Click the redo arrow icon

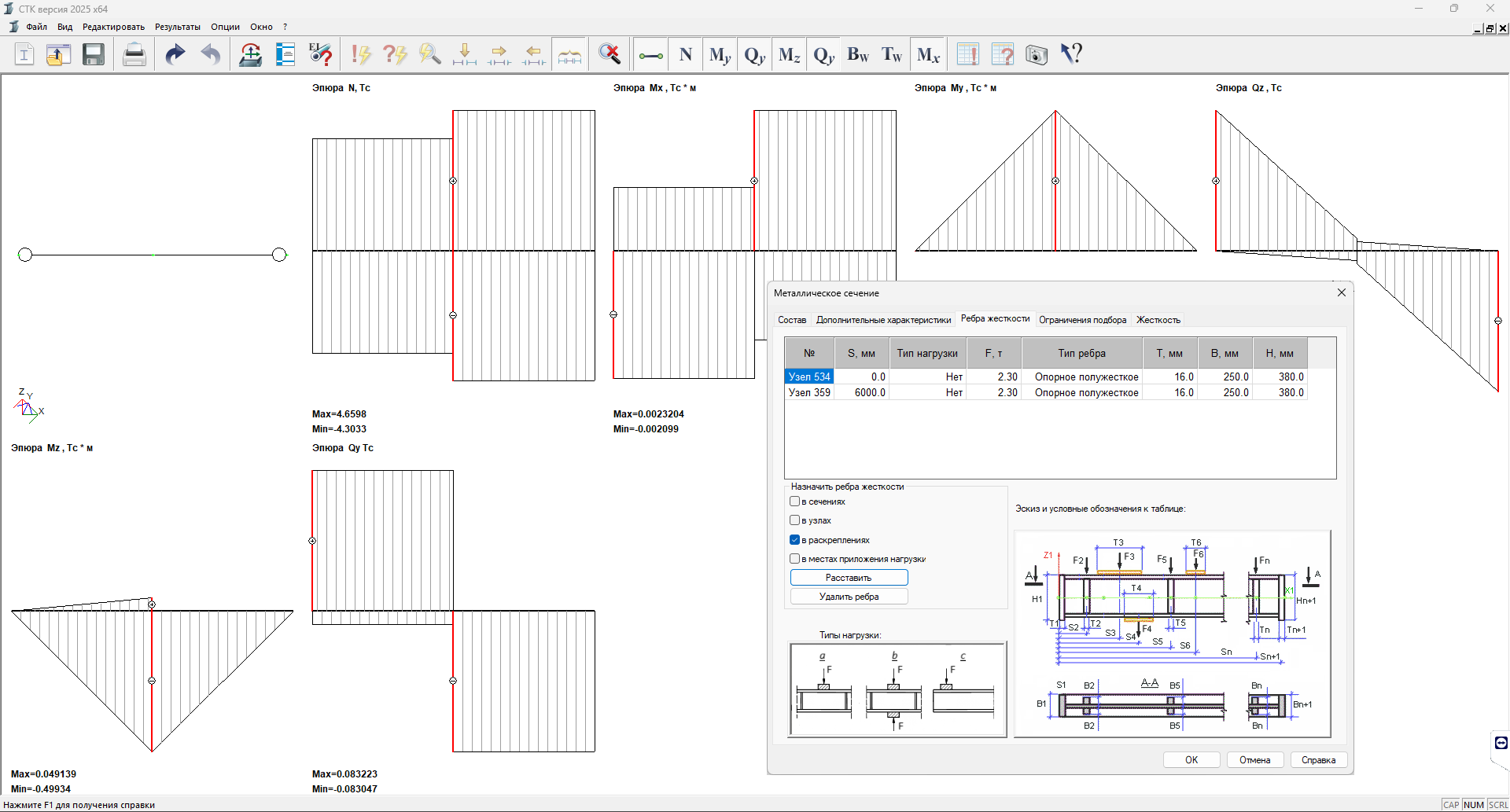point(175,54)
